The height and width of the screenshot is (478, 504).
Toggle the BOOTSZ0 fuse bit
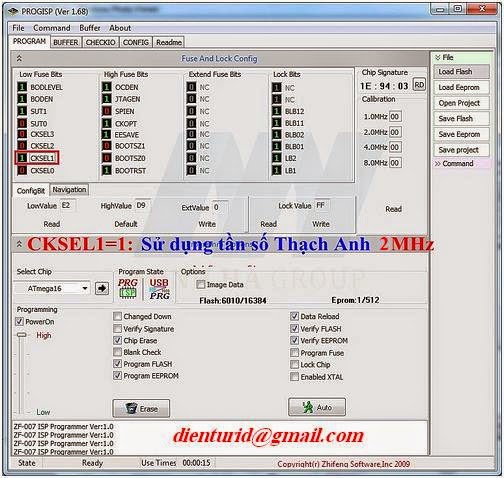coord(107,158)
